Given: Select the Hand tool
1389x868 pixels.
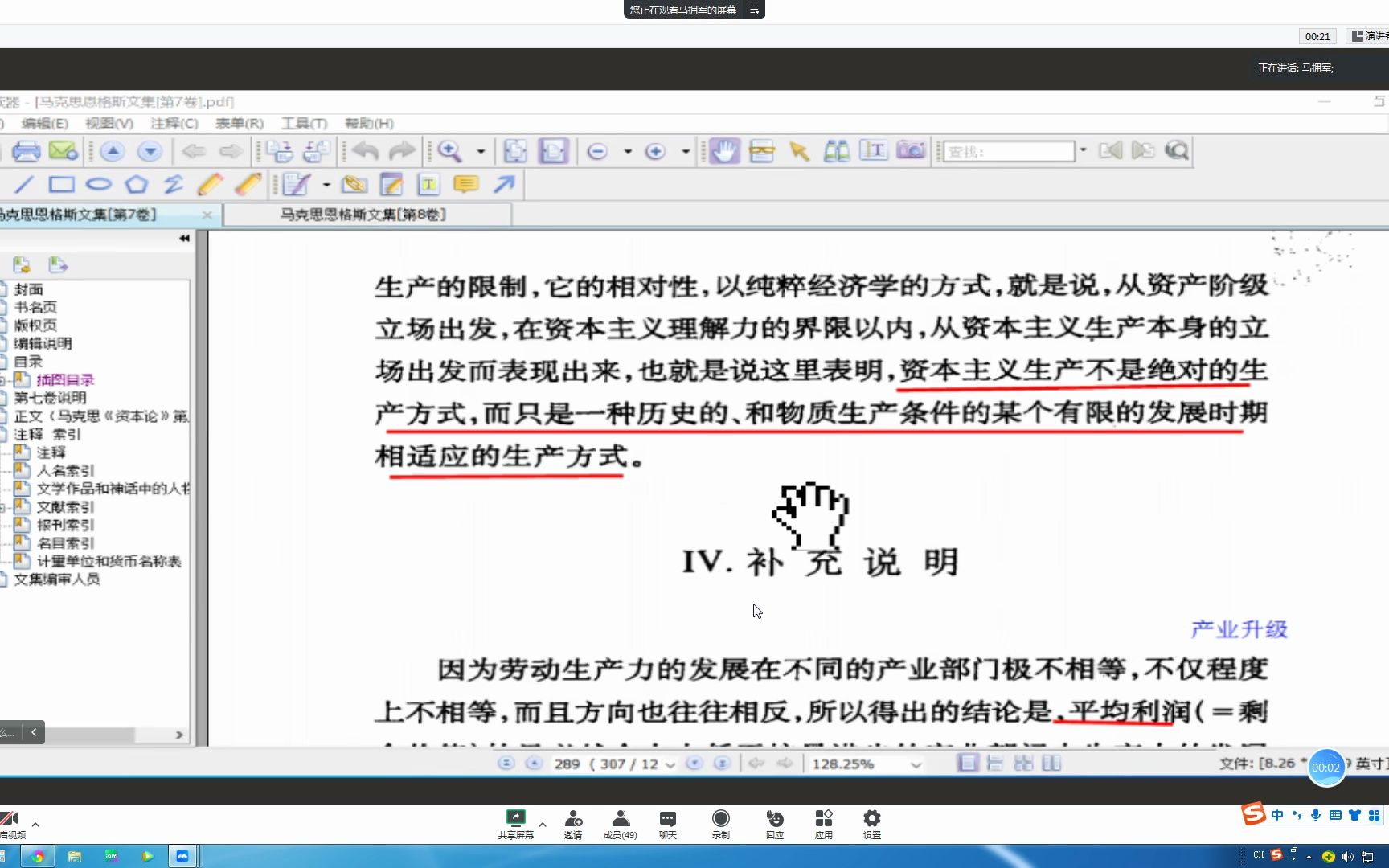Looking at the screenshot, I should click(723, 151).
